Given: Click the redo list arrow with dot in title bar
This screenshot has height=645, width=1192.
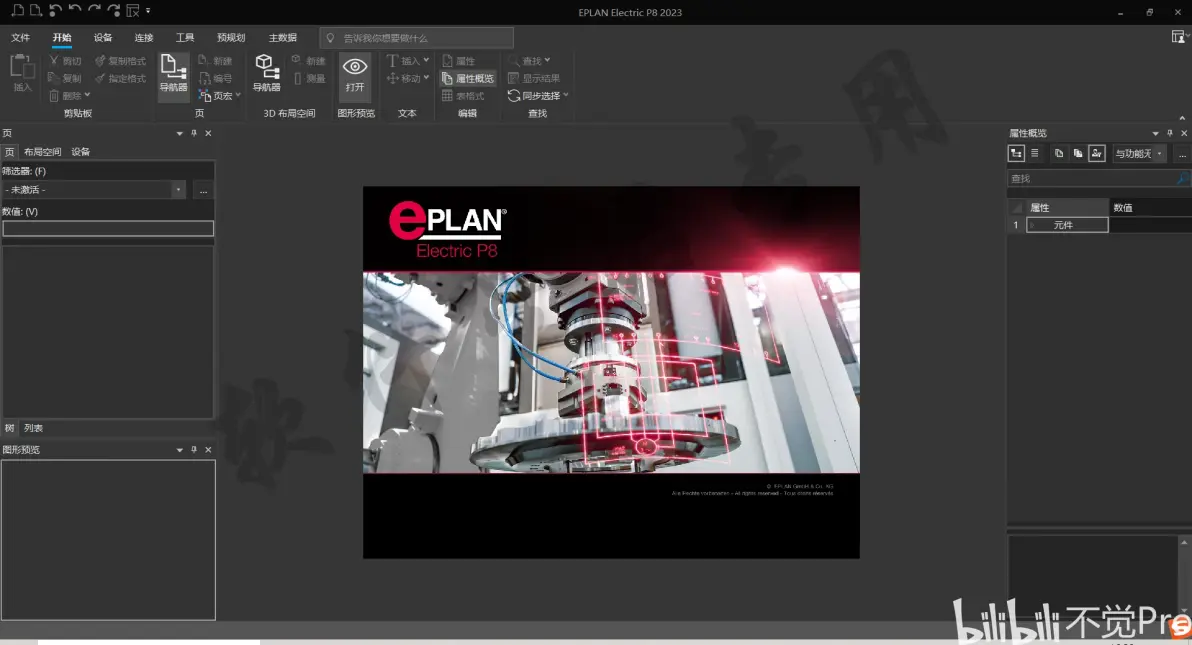Looking at the screenshot, I should tap(113, 11).
